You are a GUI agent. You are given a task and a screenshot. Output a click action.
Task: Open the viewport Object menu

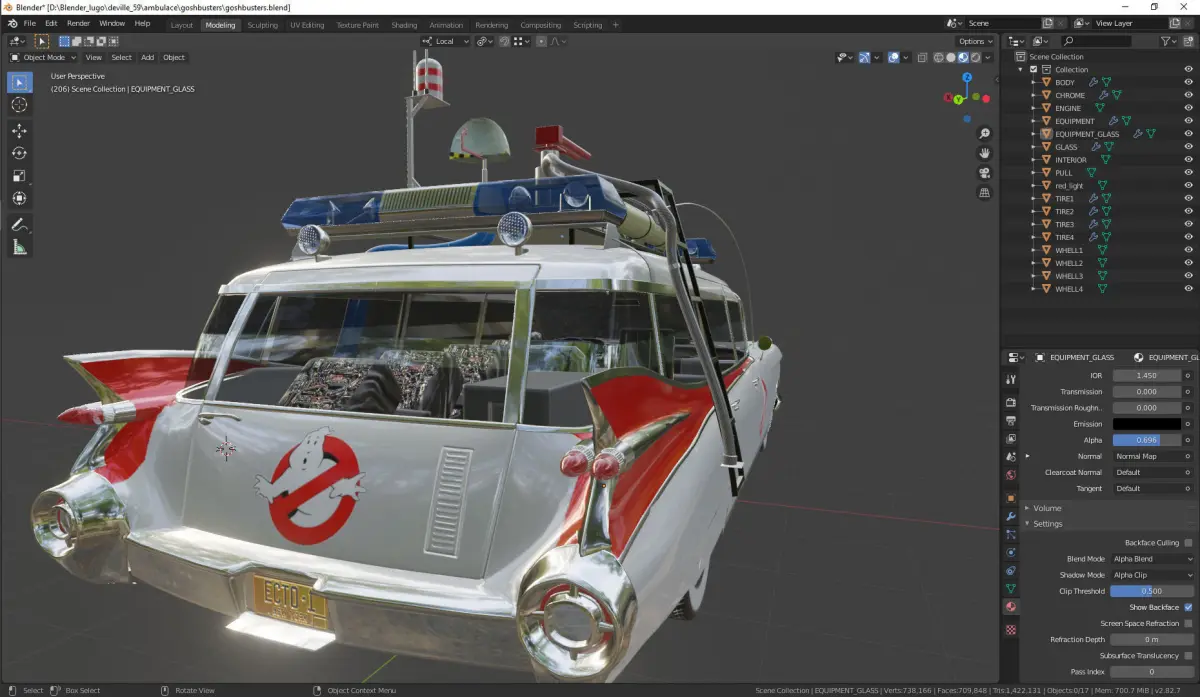coord(174,57)
